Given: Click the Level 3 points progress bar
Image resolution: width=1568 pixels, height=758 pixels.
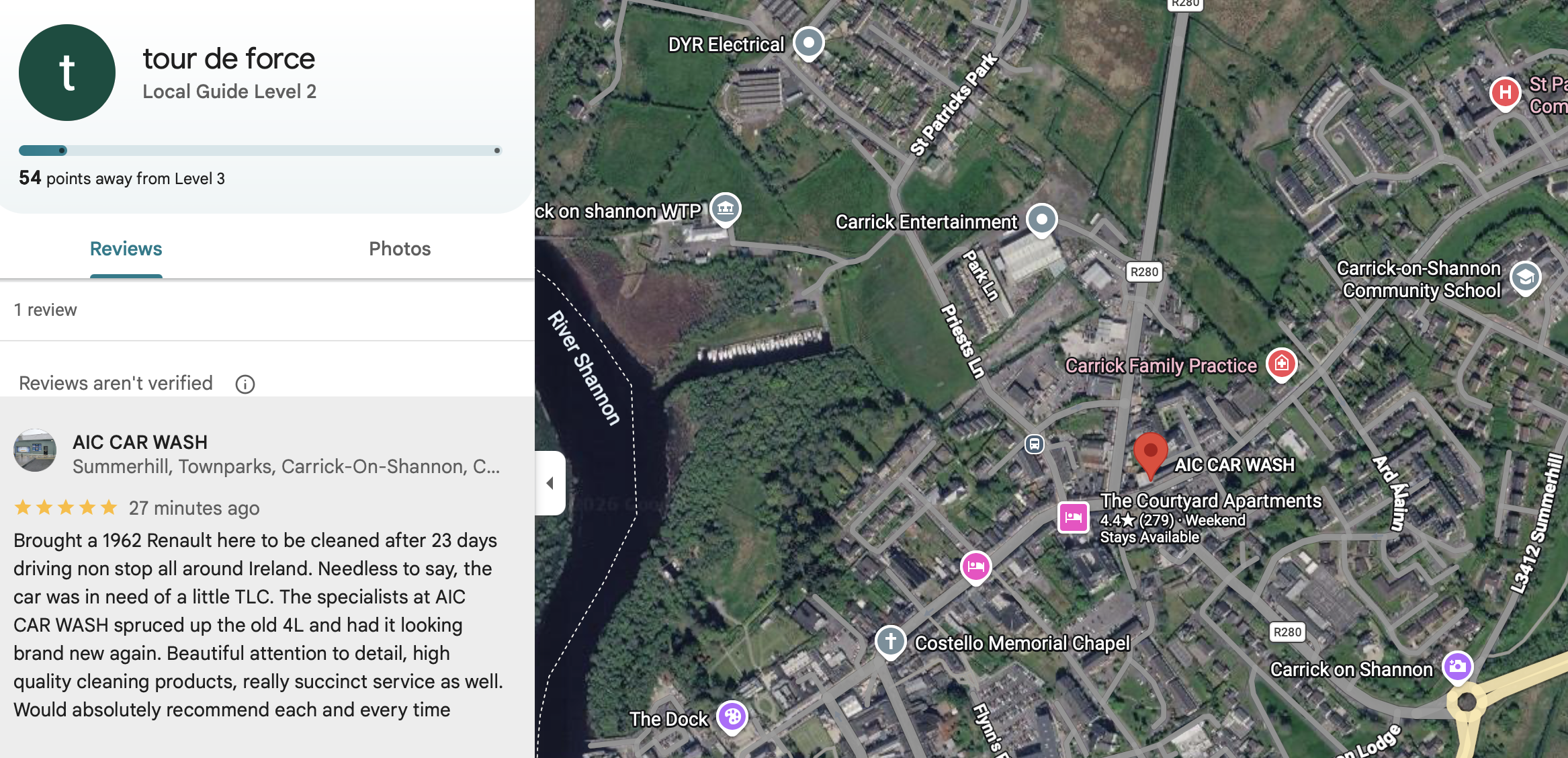Looking at the screenshot, I should coord(261,151).
